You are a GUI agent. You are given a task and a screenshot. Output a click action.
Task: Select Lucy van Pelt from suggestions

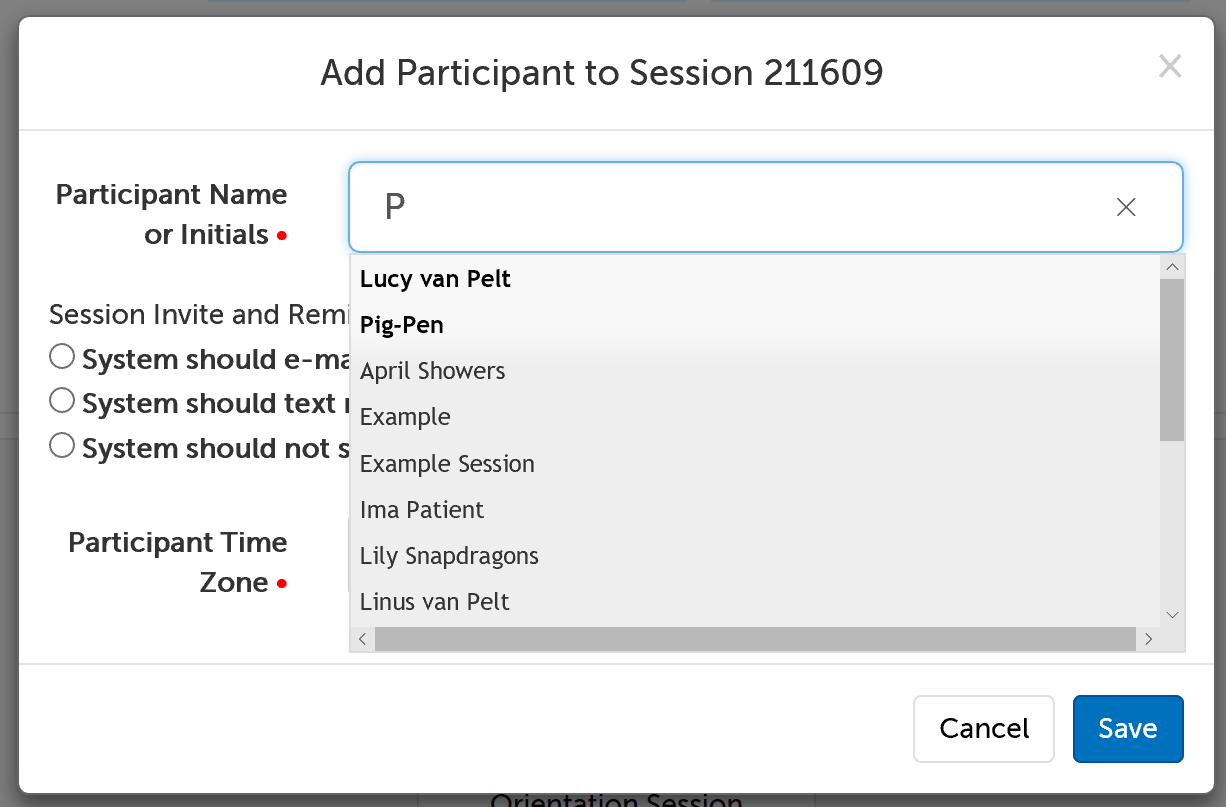(x=435, y=279)
